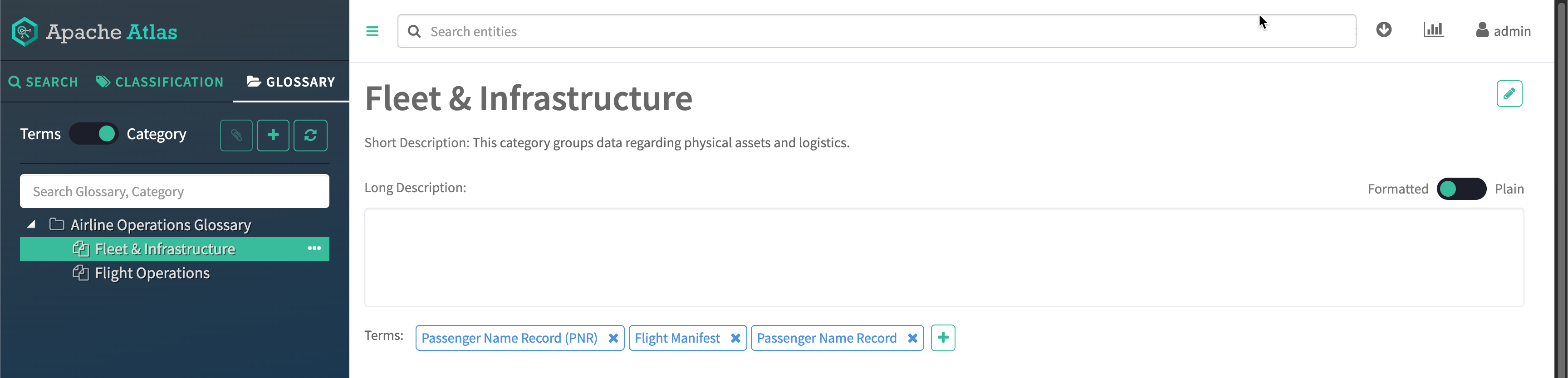Viewport: 1568px width, 378px height.
Task: Open the admin user dropdown
Action: click(1503, 31)
